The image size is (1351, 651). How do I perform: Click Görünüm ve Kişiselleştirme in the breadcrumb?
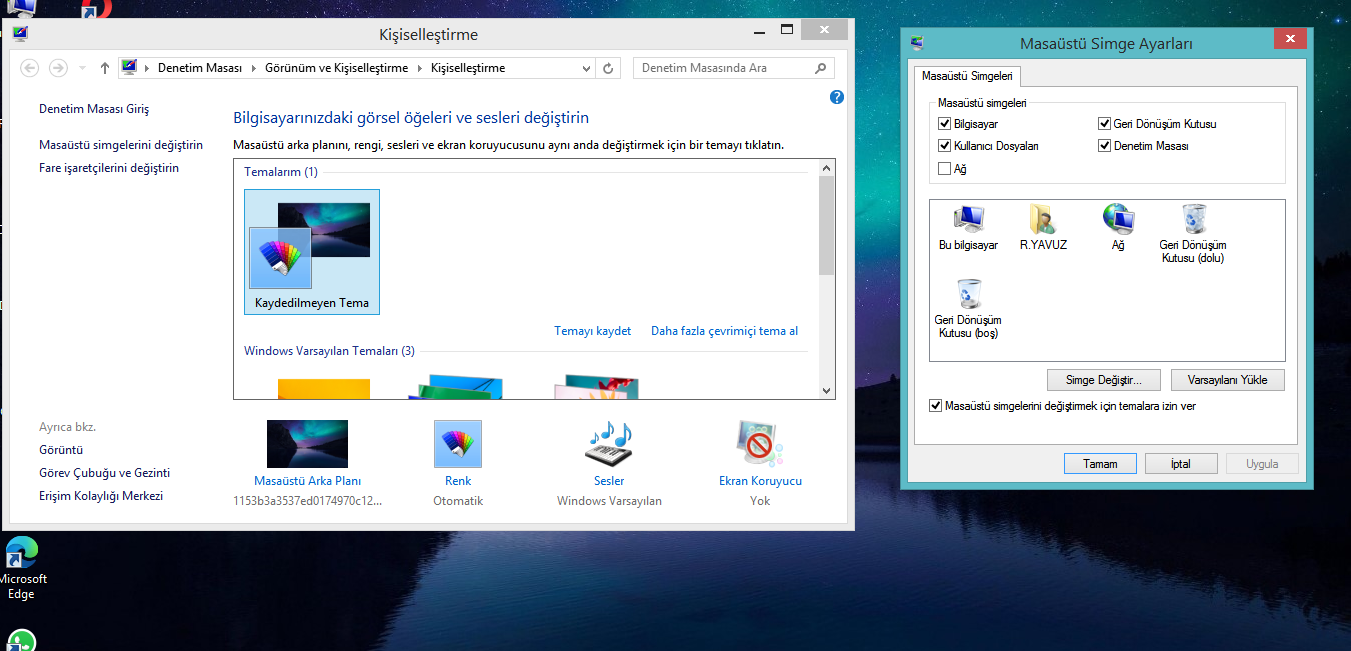(337, 68)
